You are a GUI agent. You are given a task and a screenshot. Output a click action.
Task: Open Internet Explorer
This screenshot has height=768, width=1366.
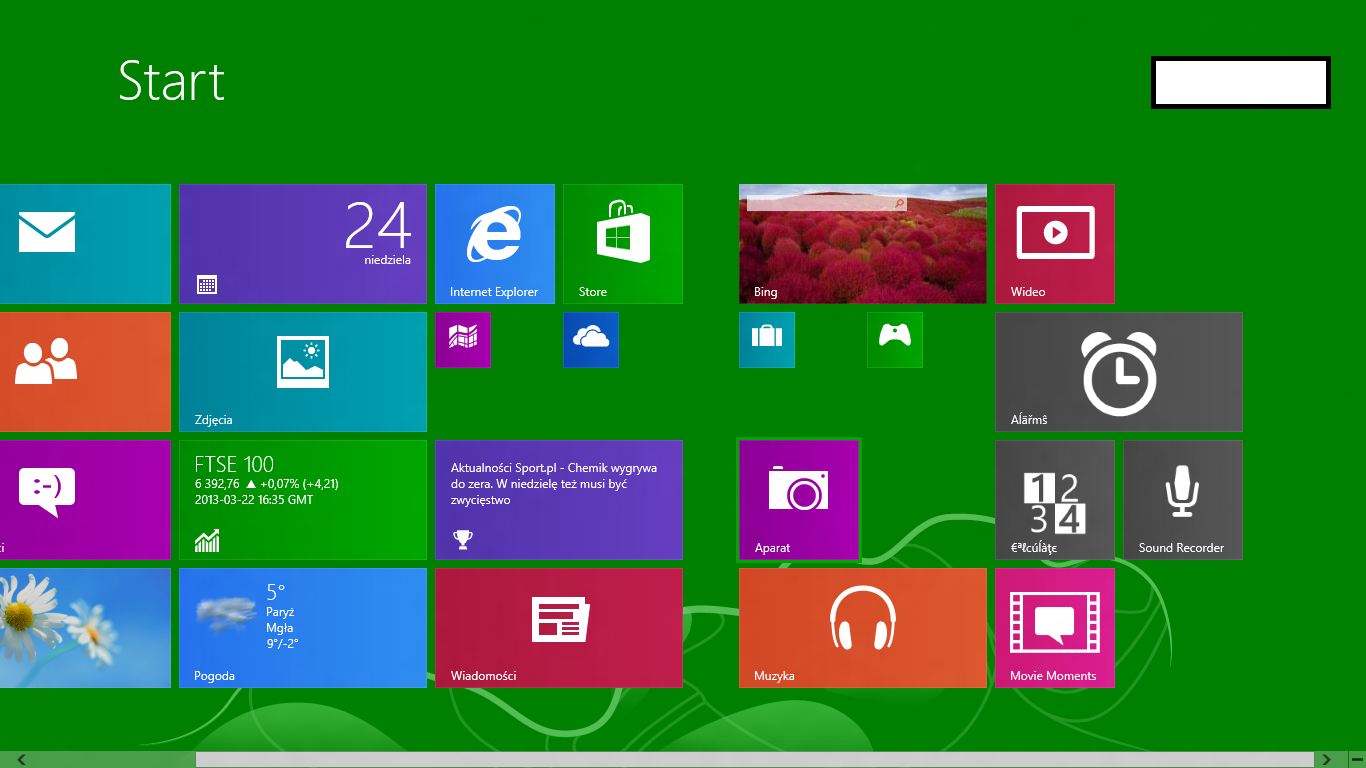coord(495,243)
